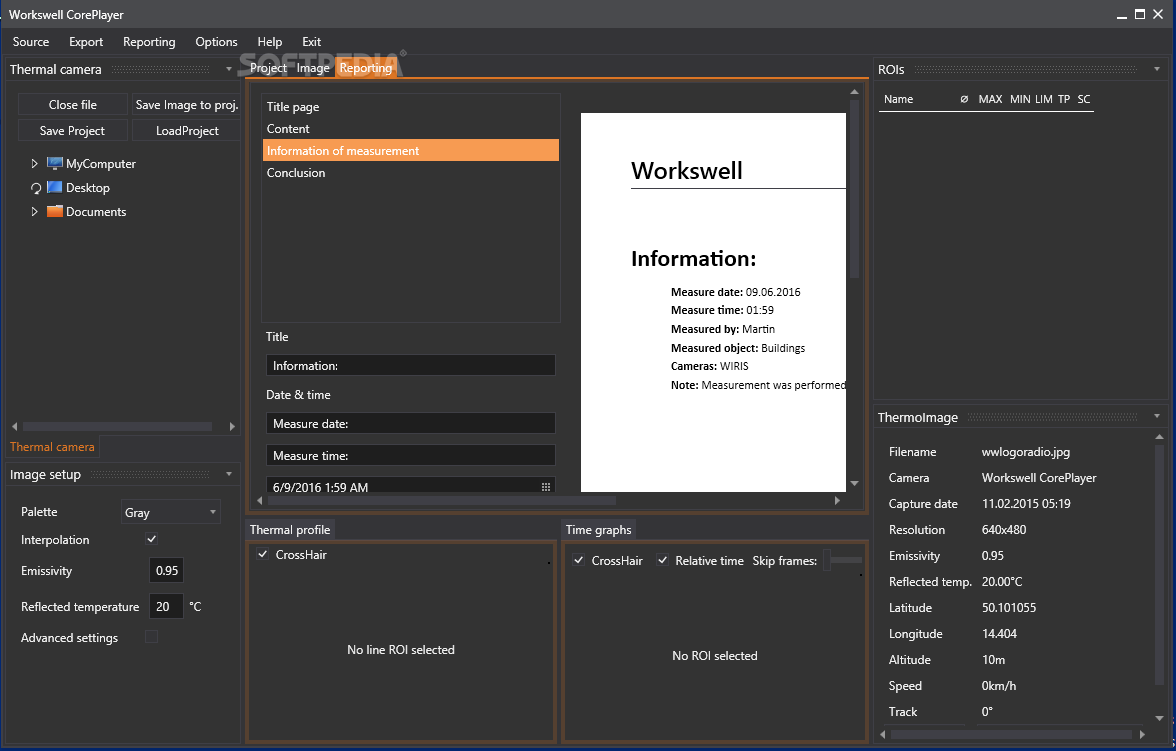Toggle CrossHair in Thermal profile
The height and width of the screenshot is (751, 1176).
(x=262, y=554)
